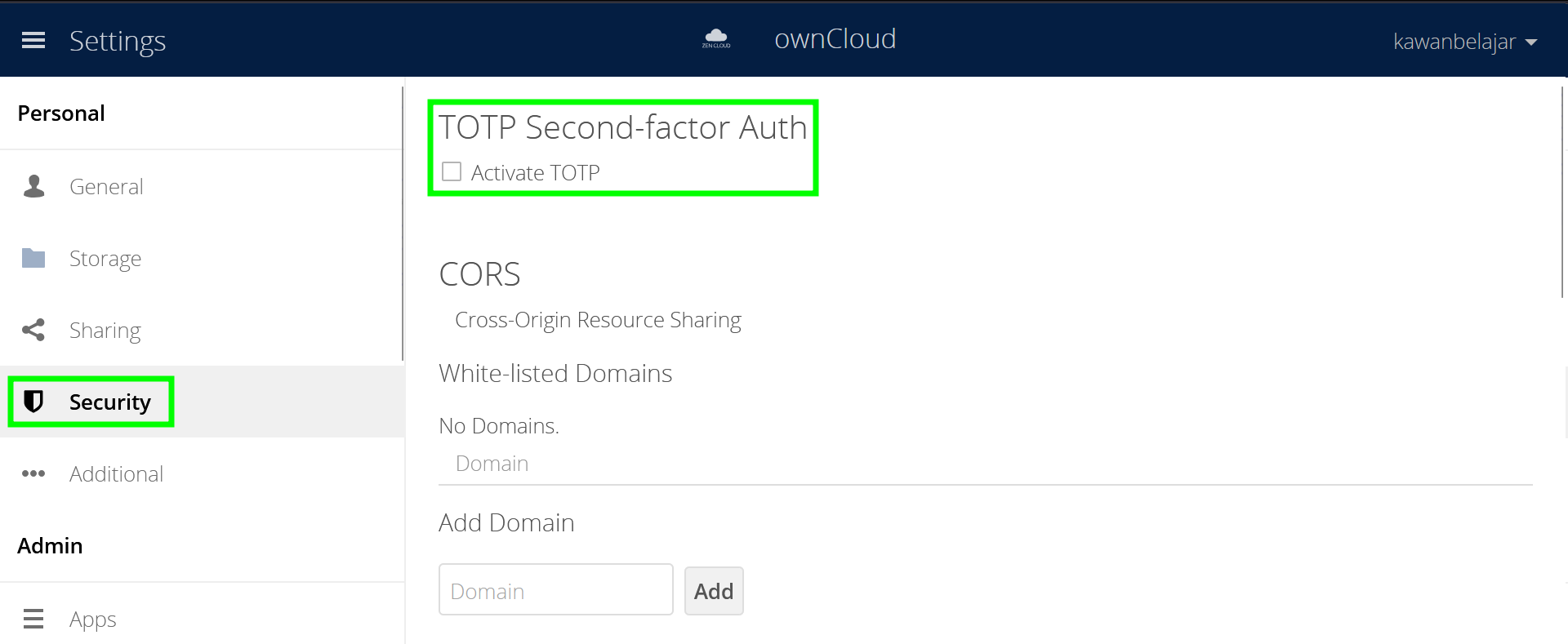Click the Activate TOTP label text
The height and width of the screenshot is (644, 1568).
click(x=535, y=173)
